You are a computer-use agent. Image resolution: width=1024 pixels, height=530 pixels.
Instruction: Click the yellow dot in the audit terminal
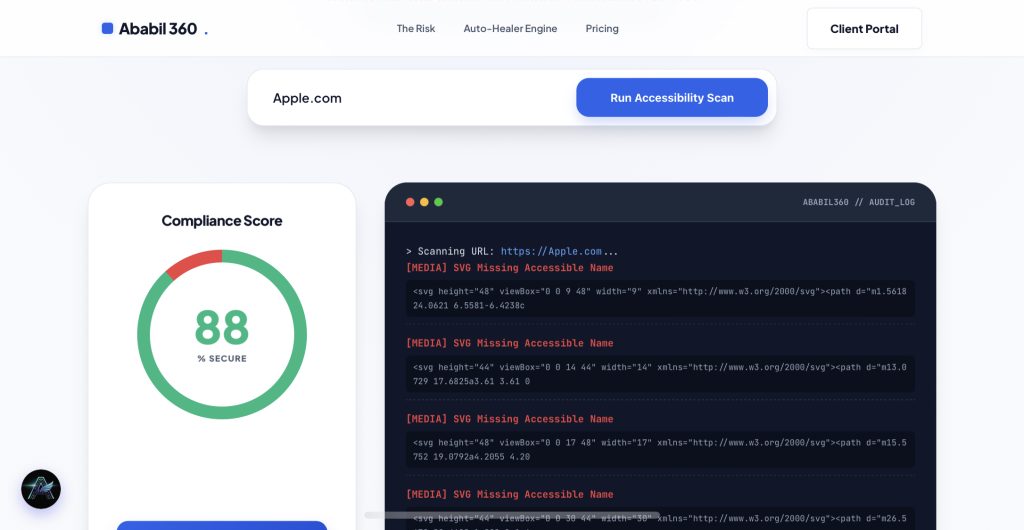(424, 202)
